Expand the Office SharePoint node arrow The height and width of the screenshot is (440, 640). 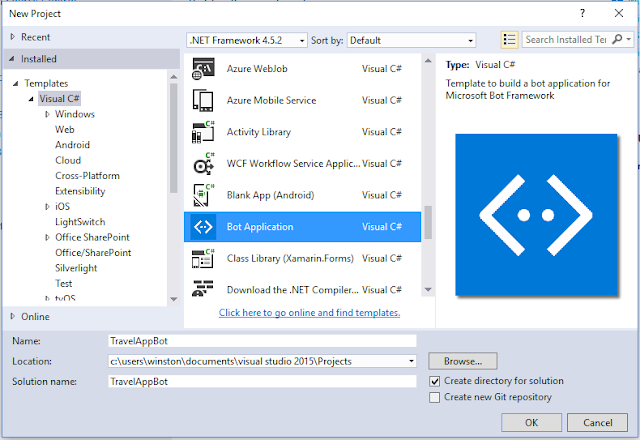(x=47, y=238)
